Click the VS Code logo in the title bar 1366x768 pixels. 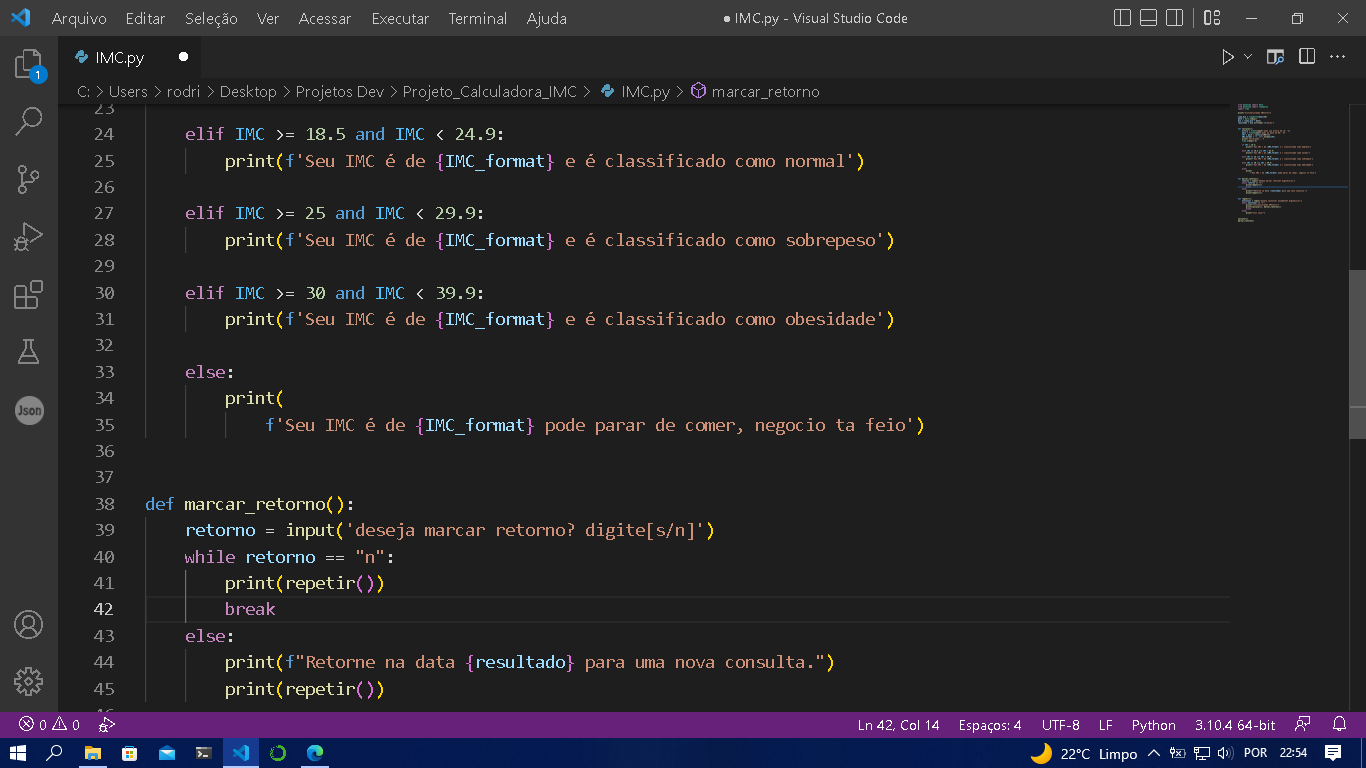[20, 18]
